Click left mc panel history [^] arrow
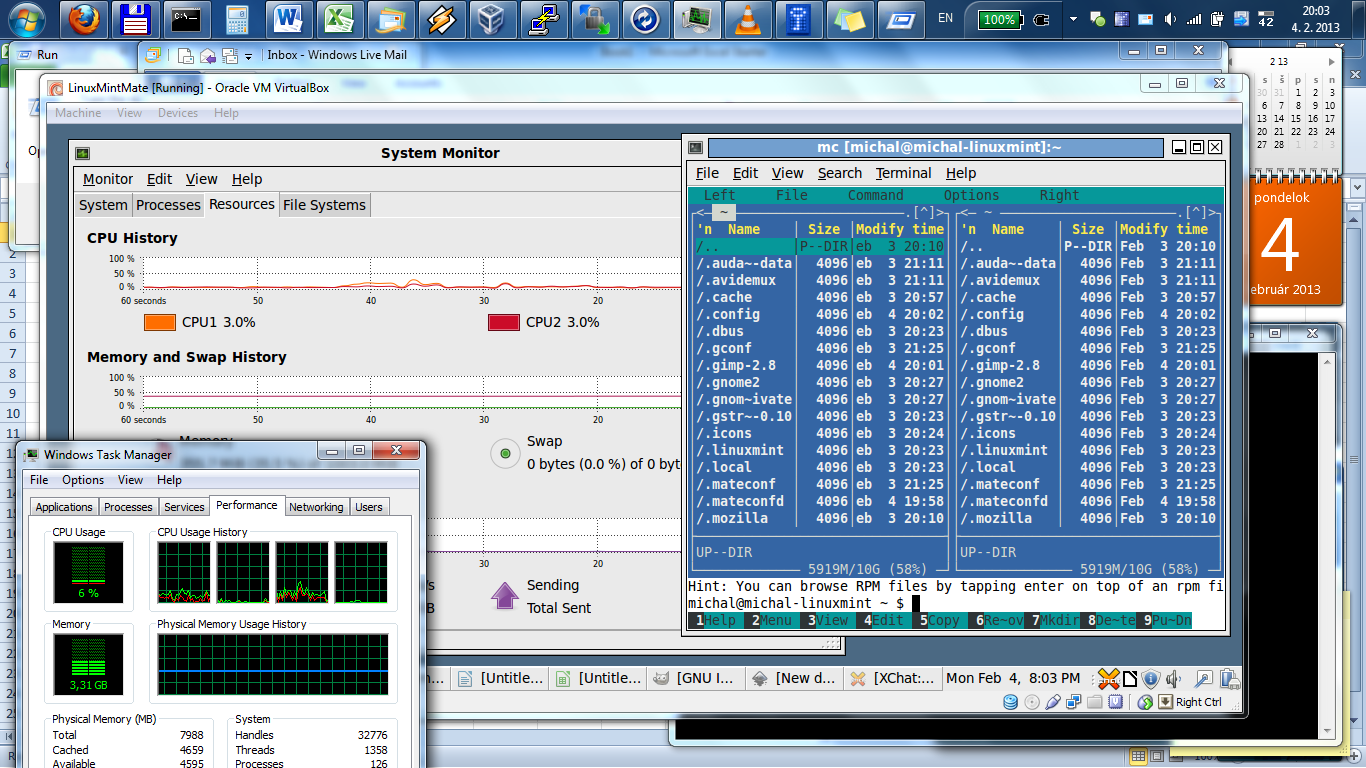 (925, 212)
